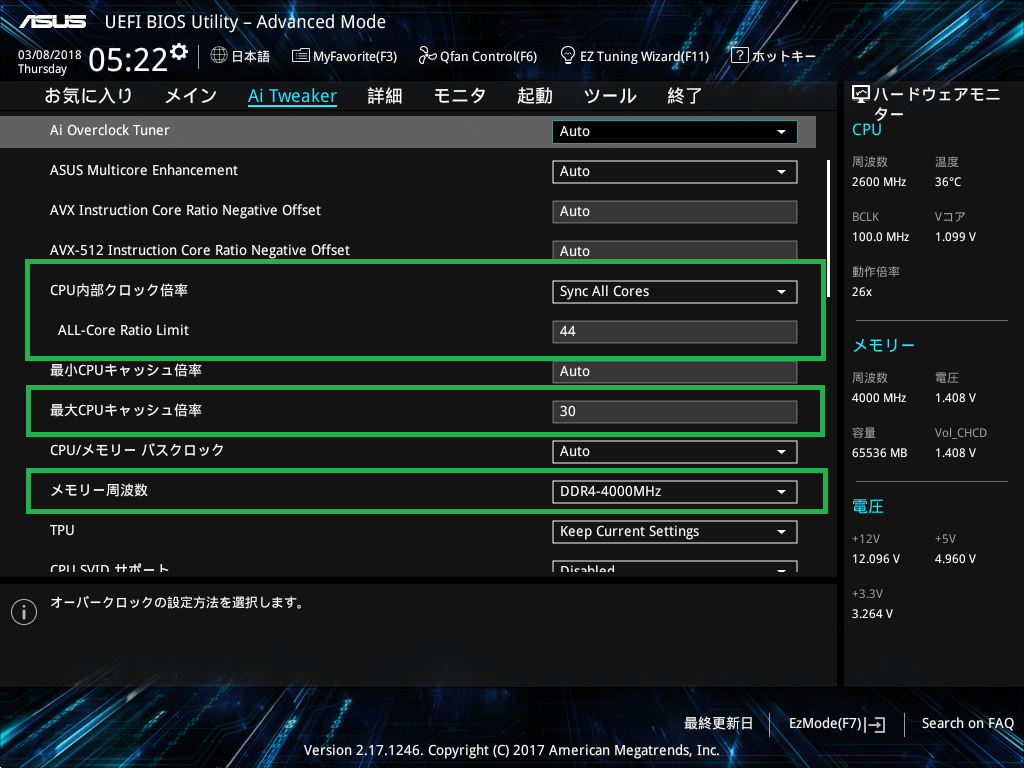Open MyFavorite(F3) list icon
This screenshot has width=1024, height=768.
300,56
